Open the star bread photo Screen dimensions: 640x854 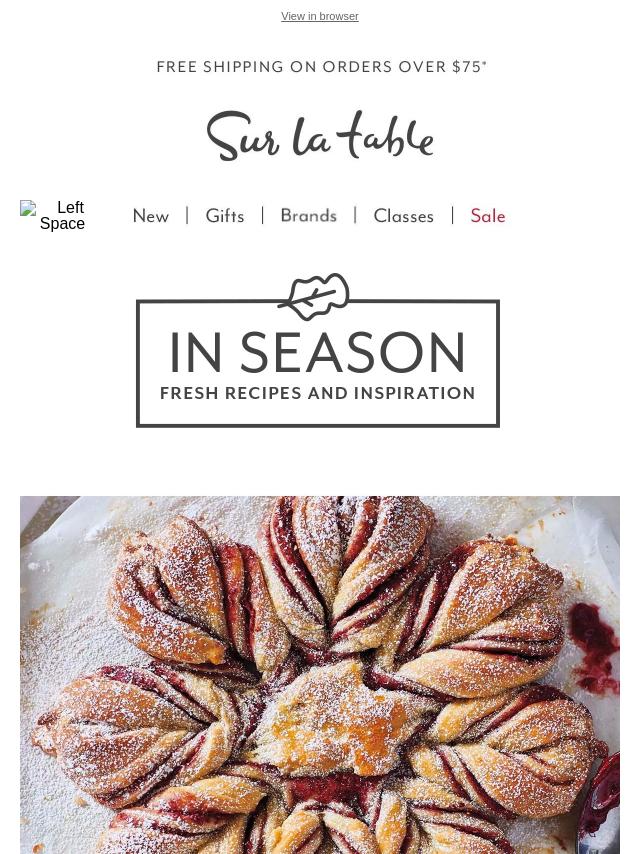tap(320, 675)
